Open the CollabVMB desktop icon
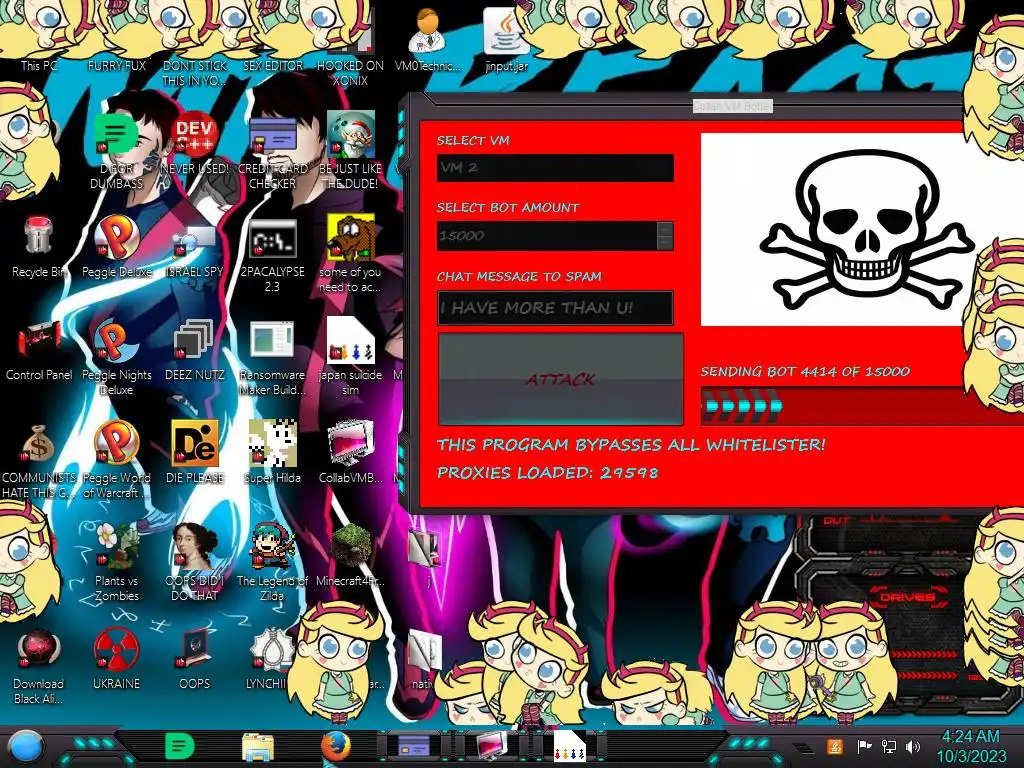The width and height of the screenshot is (1024, 768). coord(350,452)
